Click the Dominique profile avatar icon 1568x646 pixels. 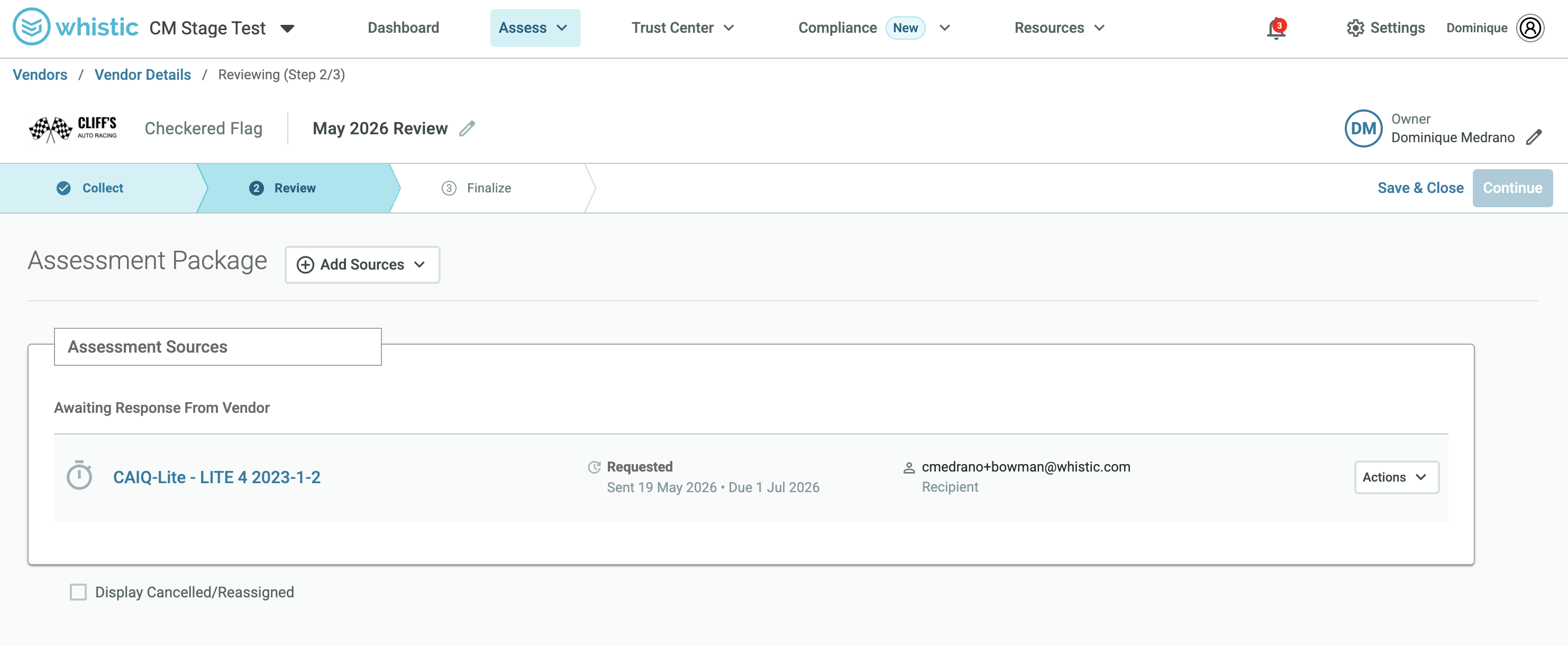click(x=1530, y=28)
